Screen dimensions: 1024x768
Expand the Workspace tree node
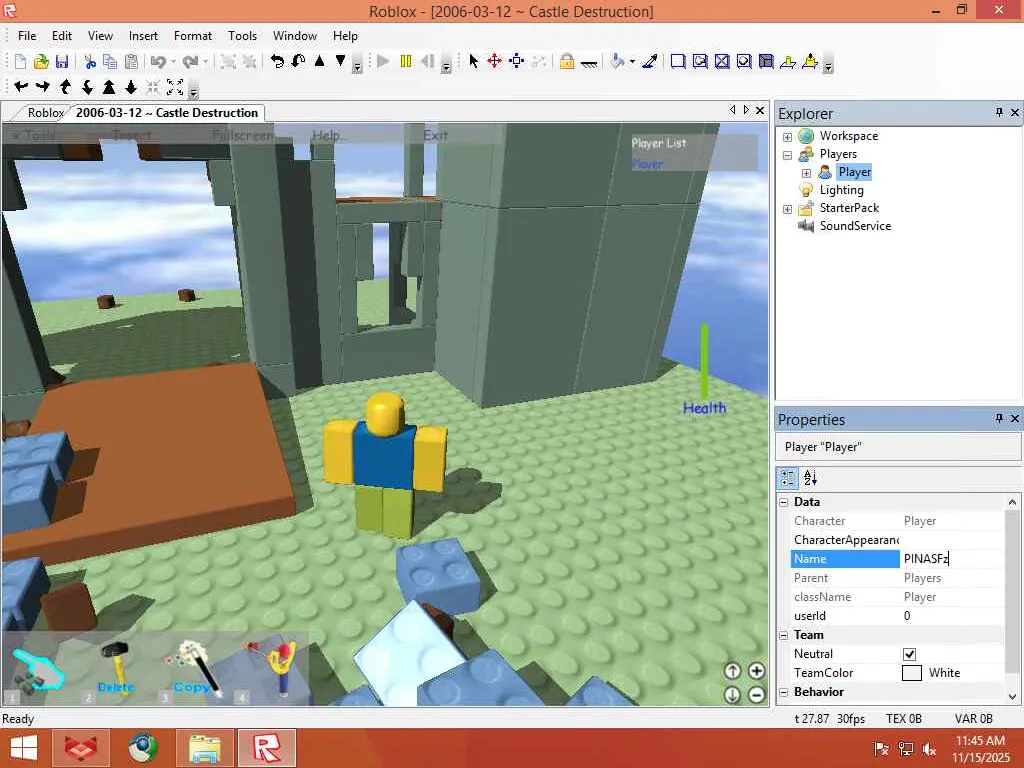point(788,137)
